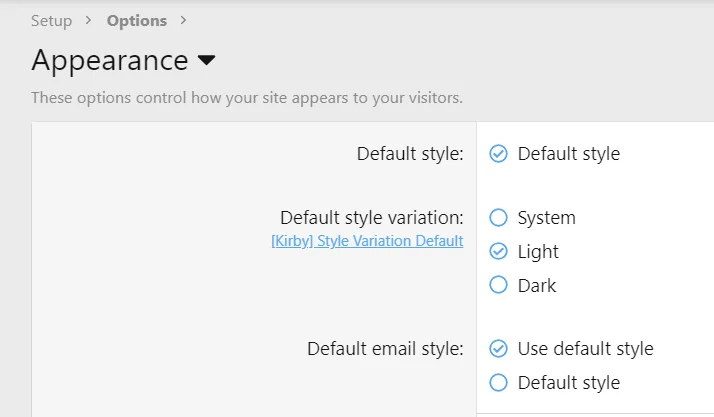Click the chevron after the Setup breadcrumb
Image resolution: width=714 pixels, height=417 pixels.
point(89,21)
